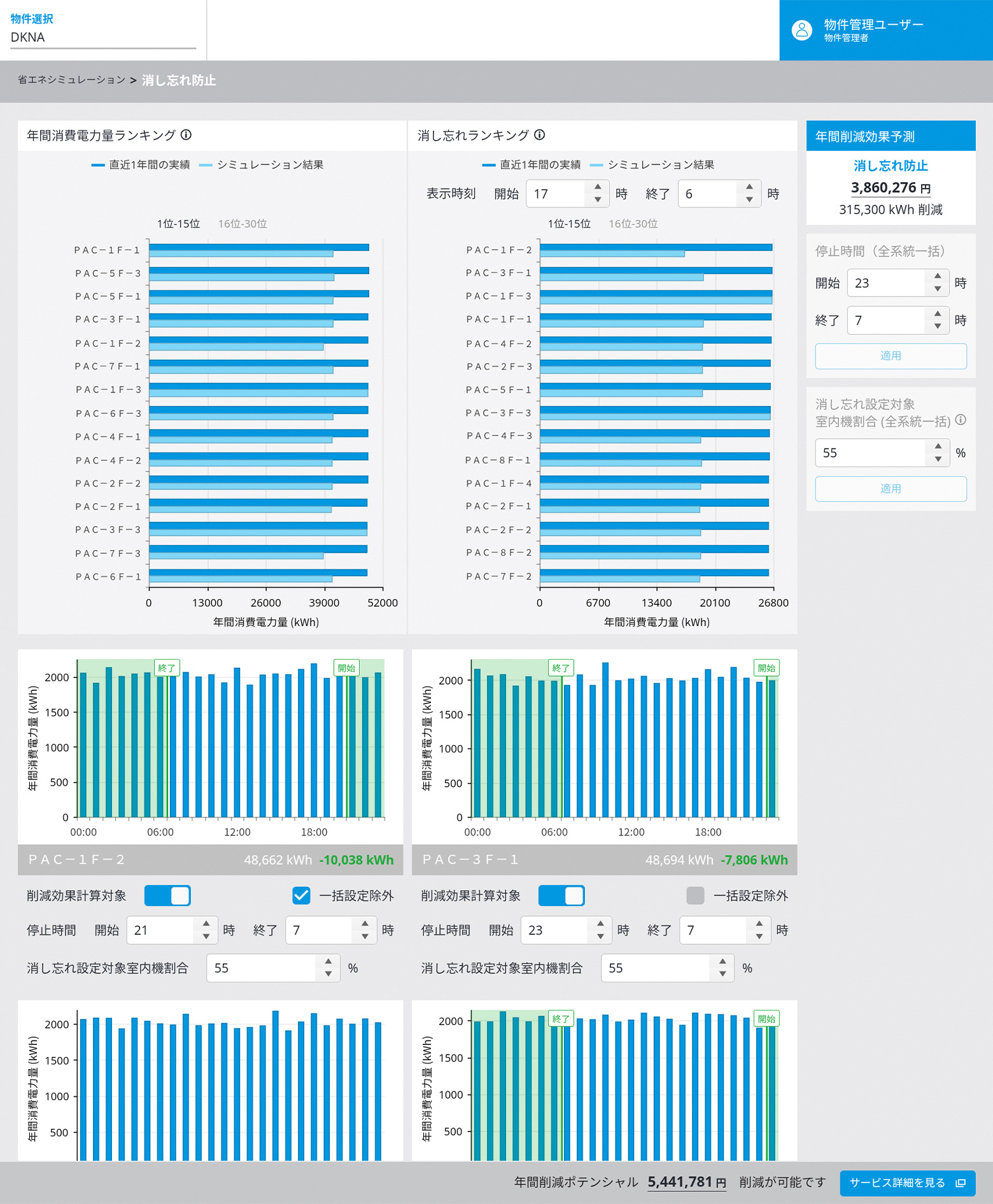Toggle 削減効果計算対象 switch for PAC-3F-1
The image size is (993, 1204).
click(561, 896)
